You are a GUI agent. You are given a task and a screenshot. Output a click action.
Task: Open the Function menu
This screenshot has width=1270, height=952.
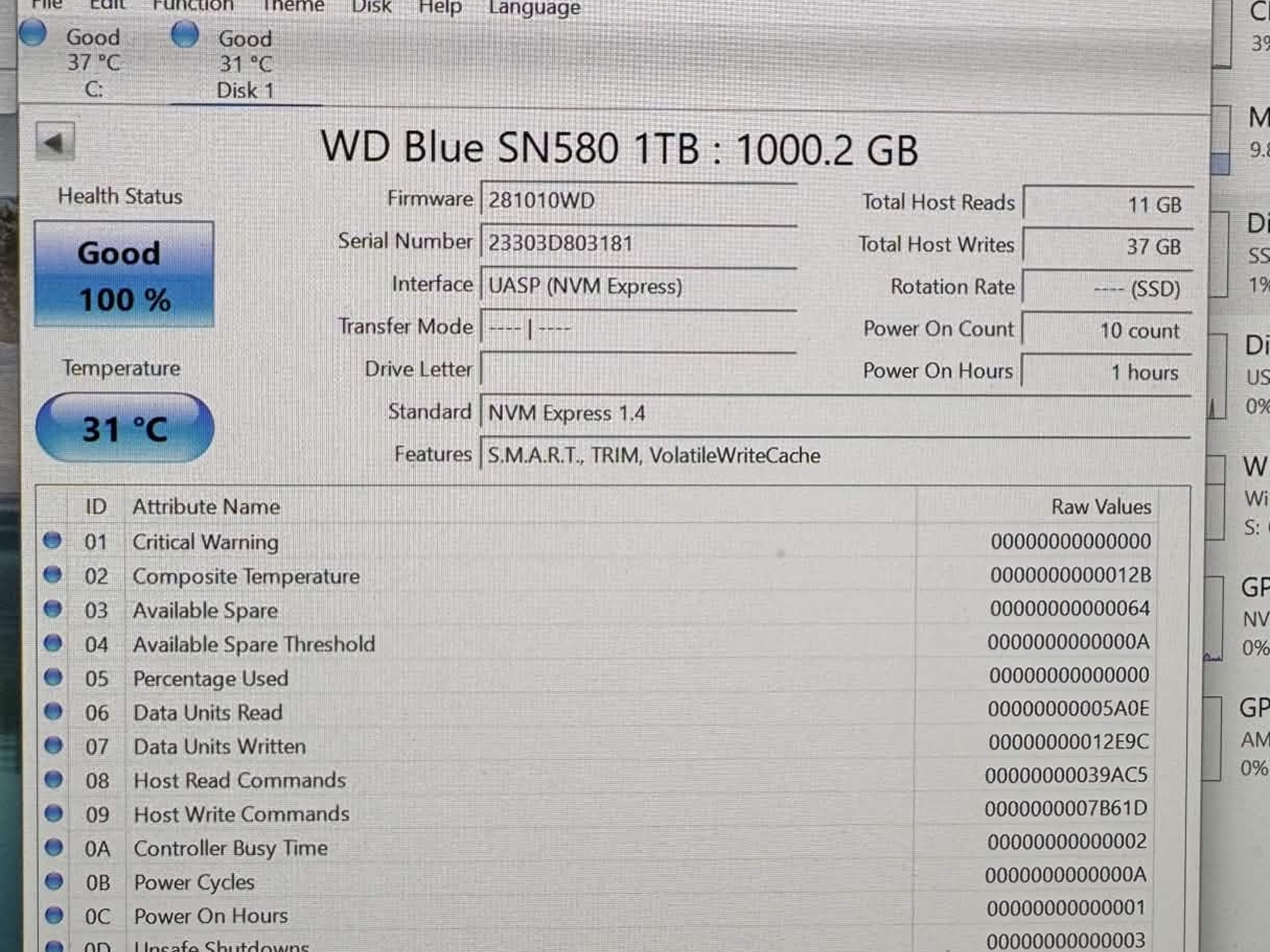coord(193,5)
